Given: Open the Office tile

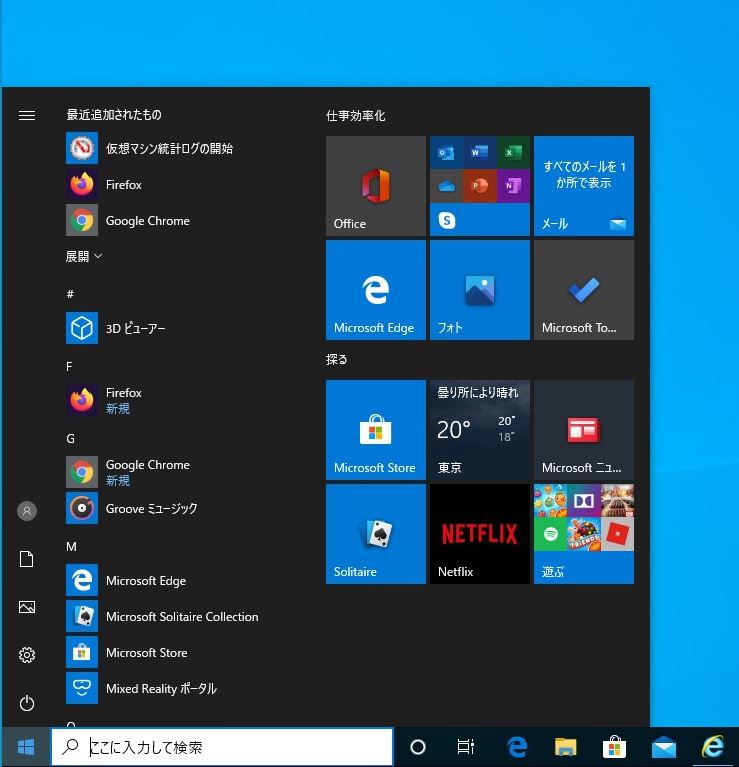Looking at the screenshot, I should click(376, 186).
